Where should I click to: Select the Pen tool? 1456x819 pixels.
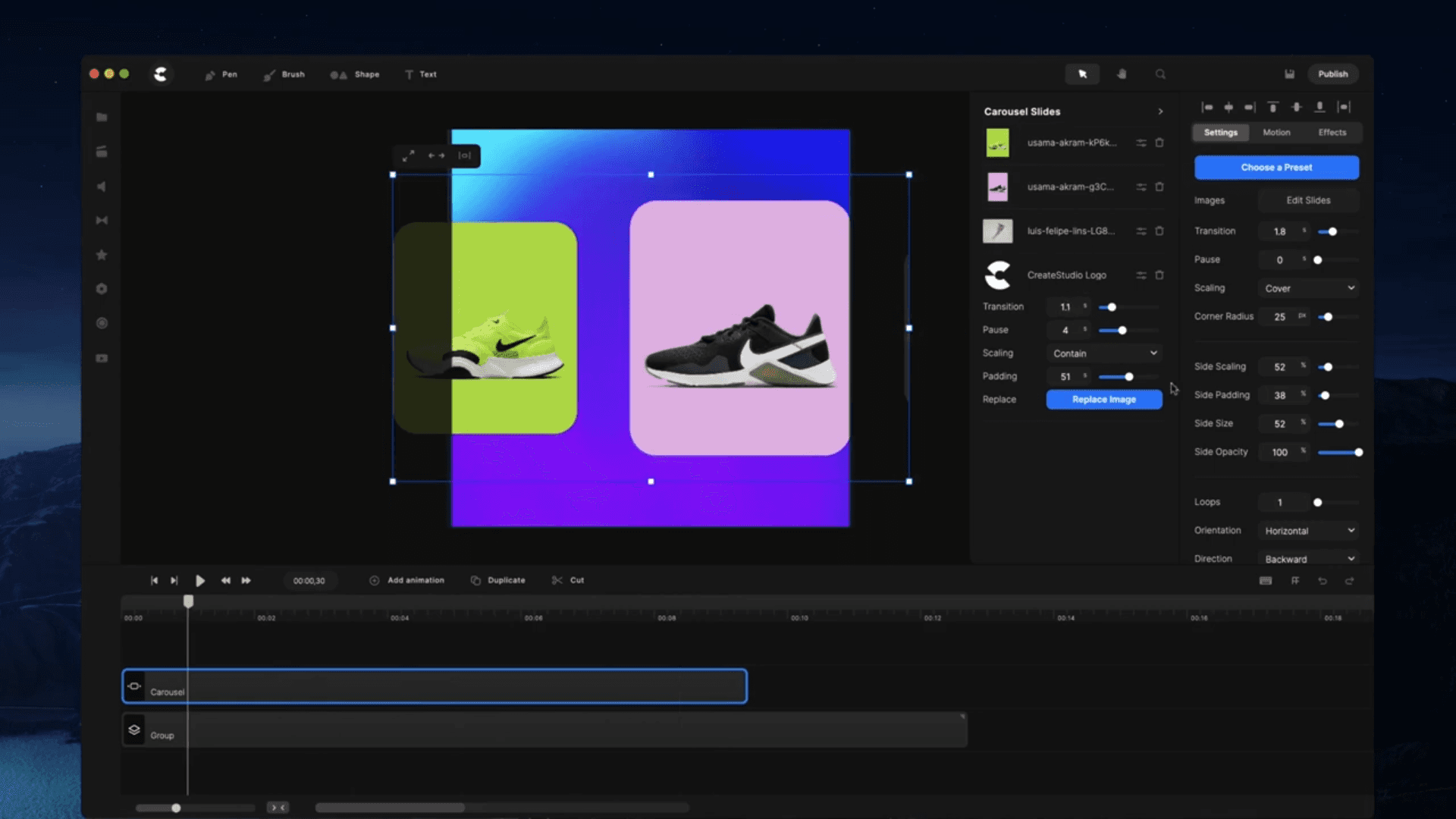tap(221, 74)
